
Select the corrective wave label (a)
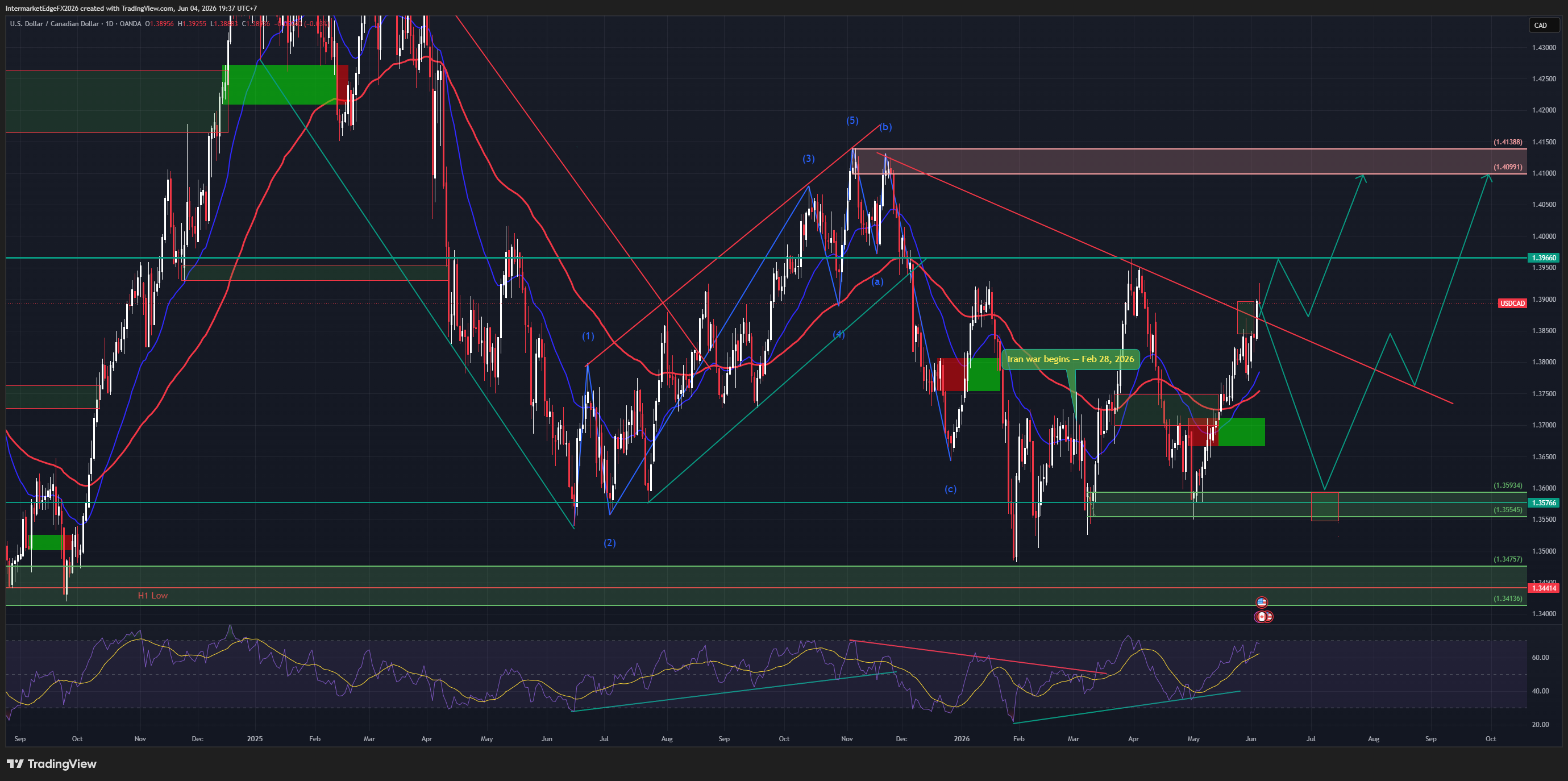877,282
